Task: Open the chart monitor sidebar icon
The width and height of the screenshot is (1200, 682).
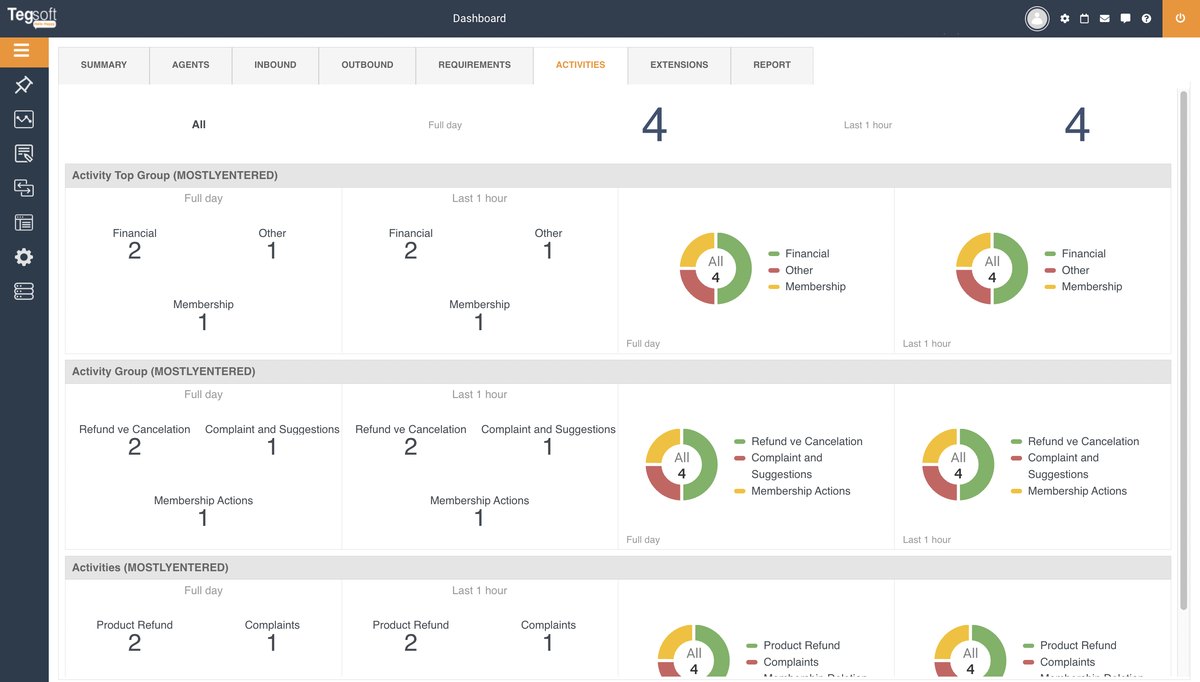Action: click(x=24, y=120)
